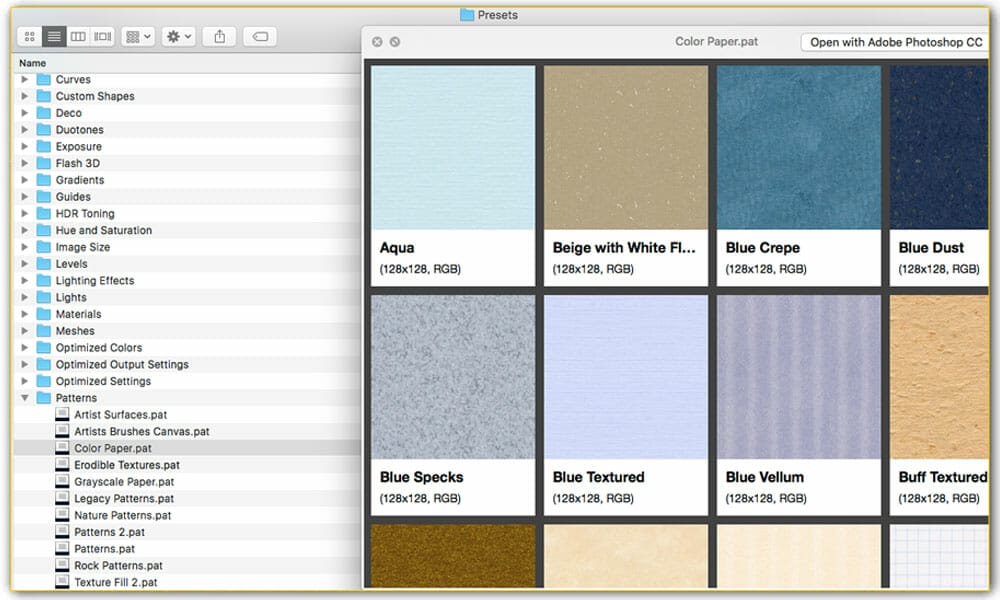
Task: Select the Nature Patterns.pat file
Action: (122, 515)
